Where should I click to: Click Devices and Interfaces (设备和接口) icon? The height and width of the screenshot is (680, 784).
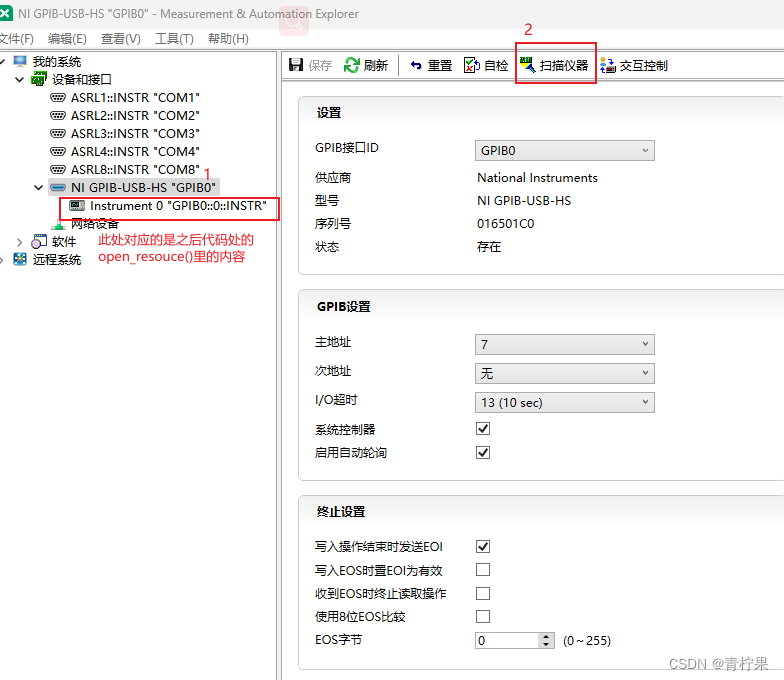(x=39, y=79)
